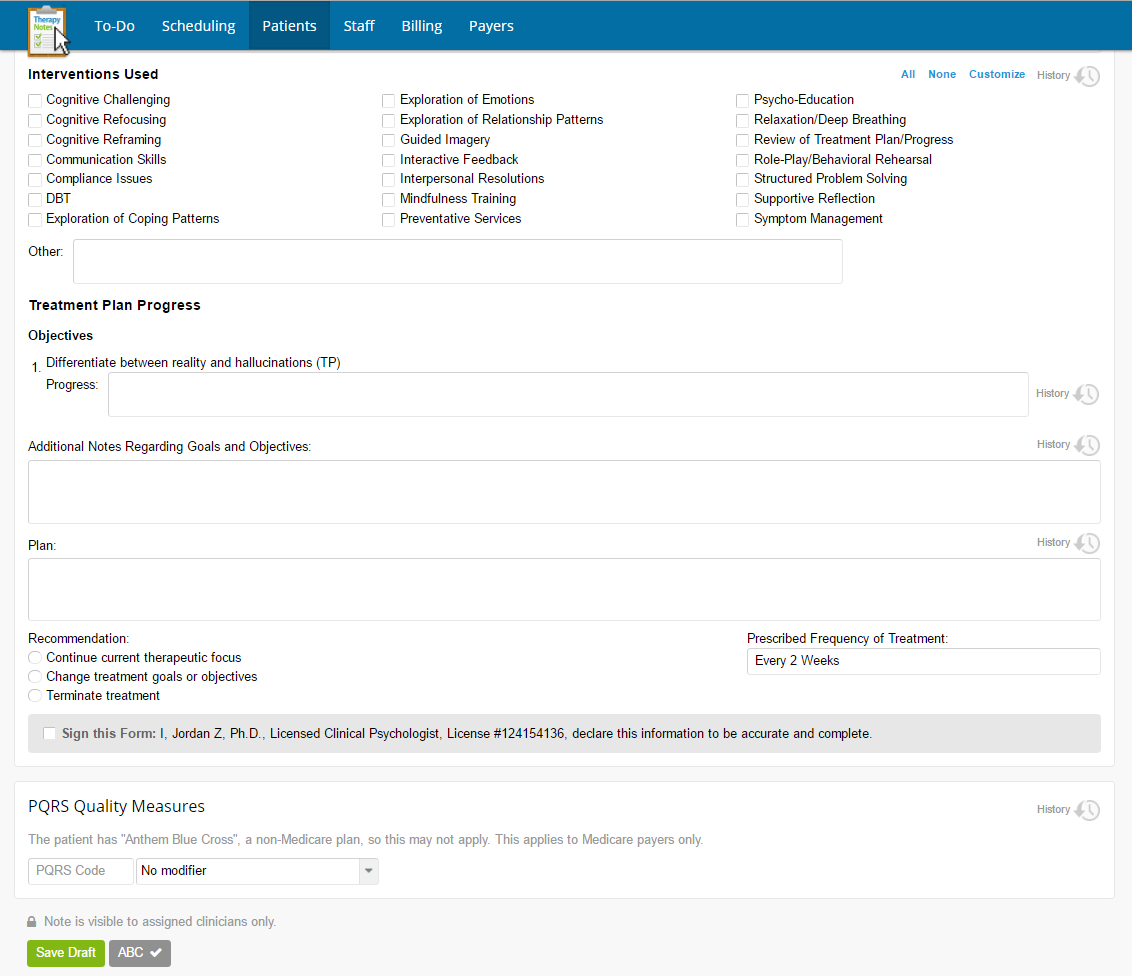The height and width of the screenshot is (976, 1132).
Task: Check Exploration of Coping Patterns
Action: click(35, 219)
